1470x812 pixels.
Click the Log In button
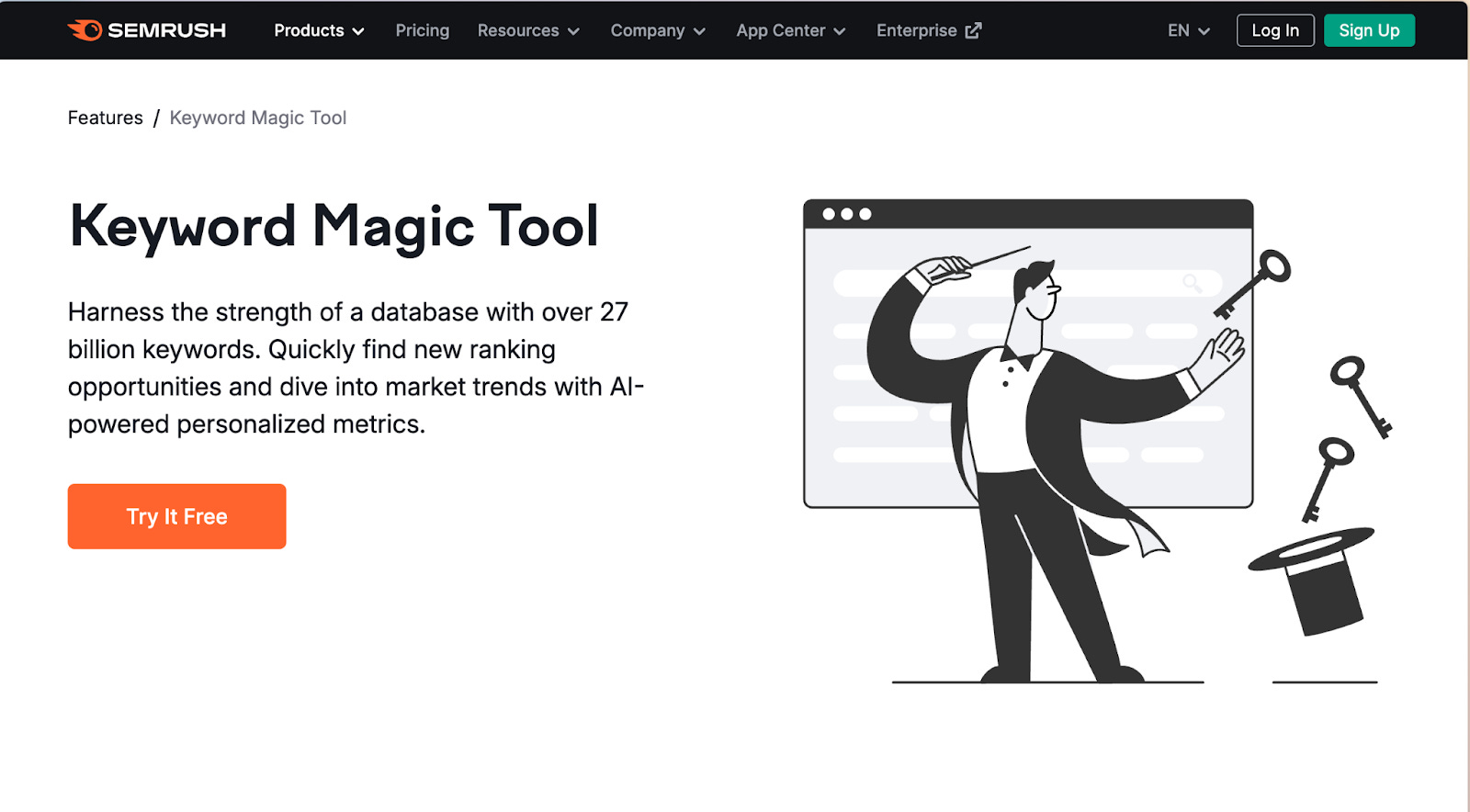[x=1275, y=30]
